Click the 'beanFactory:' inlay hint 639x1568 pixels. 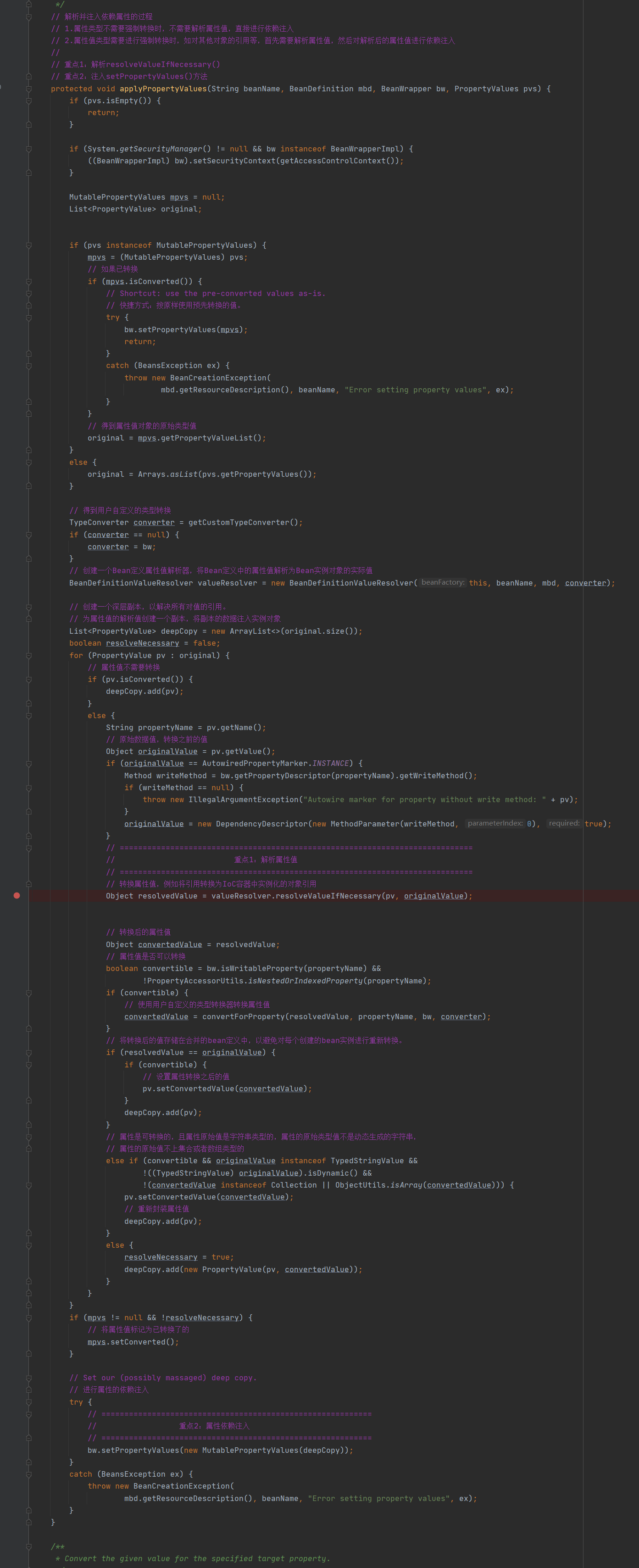tap(442, 582)
